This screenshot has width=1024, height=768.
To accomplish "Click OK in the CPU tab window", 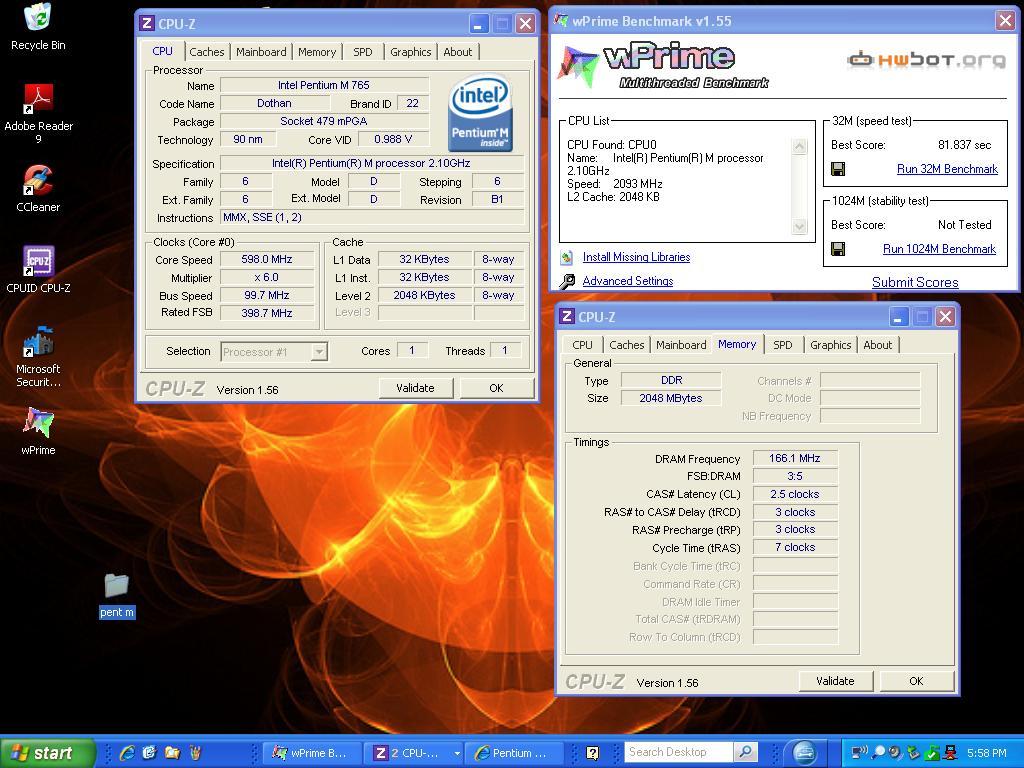I will coord(496,388).
